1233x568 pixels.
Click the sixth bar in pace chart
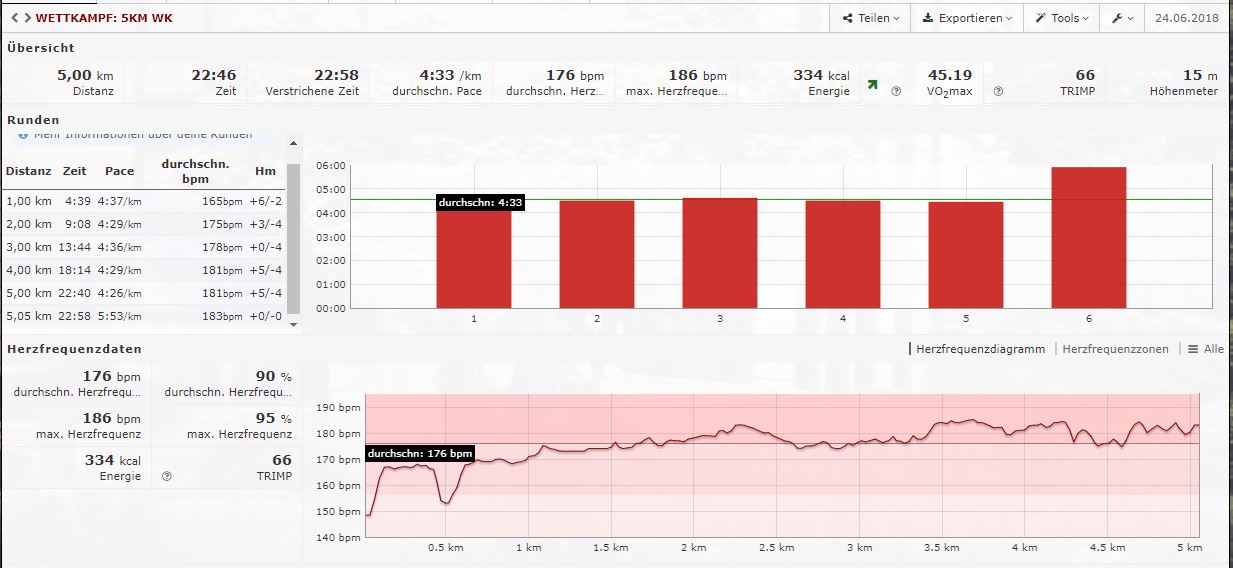1088,238
